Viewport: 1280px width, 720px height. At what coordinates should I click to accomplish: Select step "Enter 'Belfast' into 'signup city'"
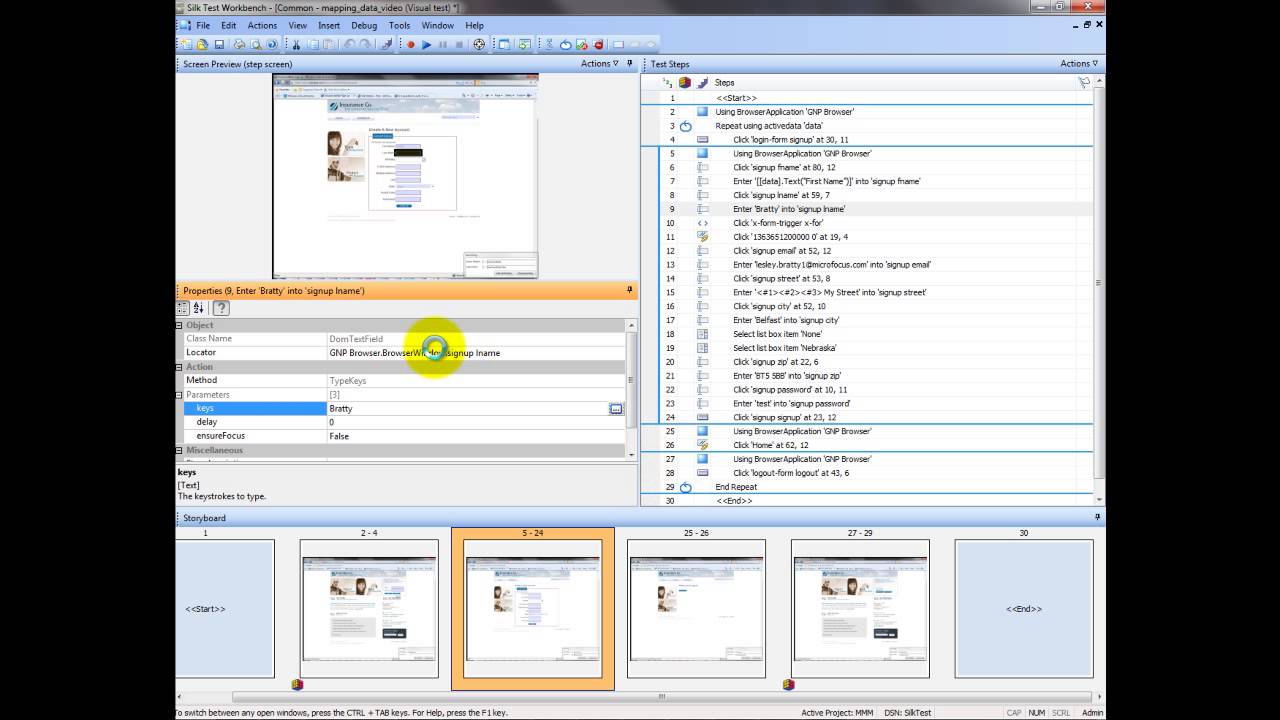(786, 320)
